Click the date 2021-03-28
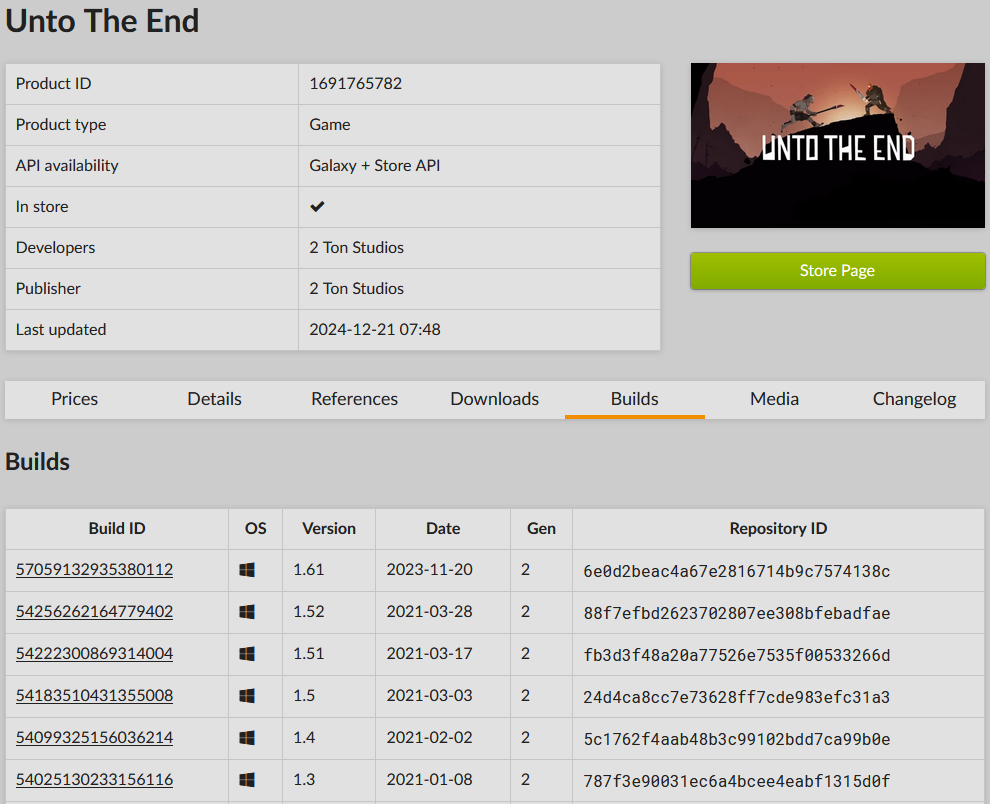 (429, 612)
